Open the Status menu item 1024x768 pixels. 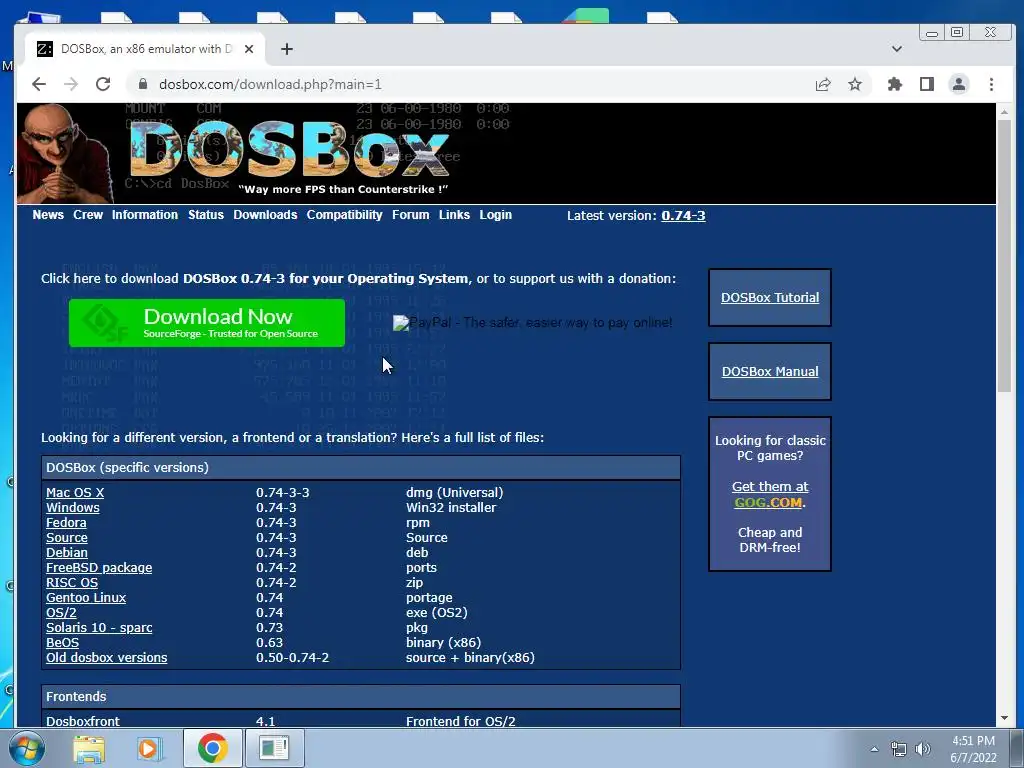pyautogui.click(x=206, y=215)
